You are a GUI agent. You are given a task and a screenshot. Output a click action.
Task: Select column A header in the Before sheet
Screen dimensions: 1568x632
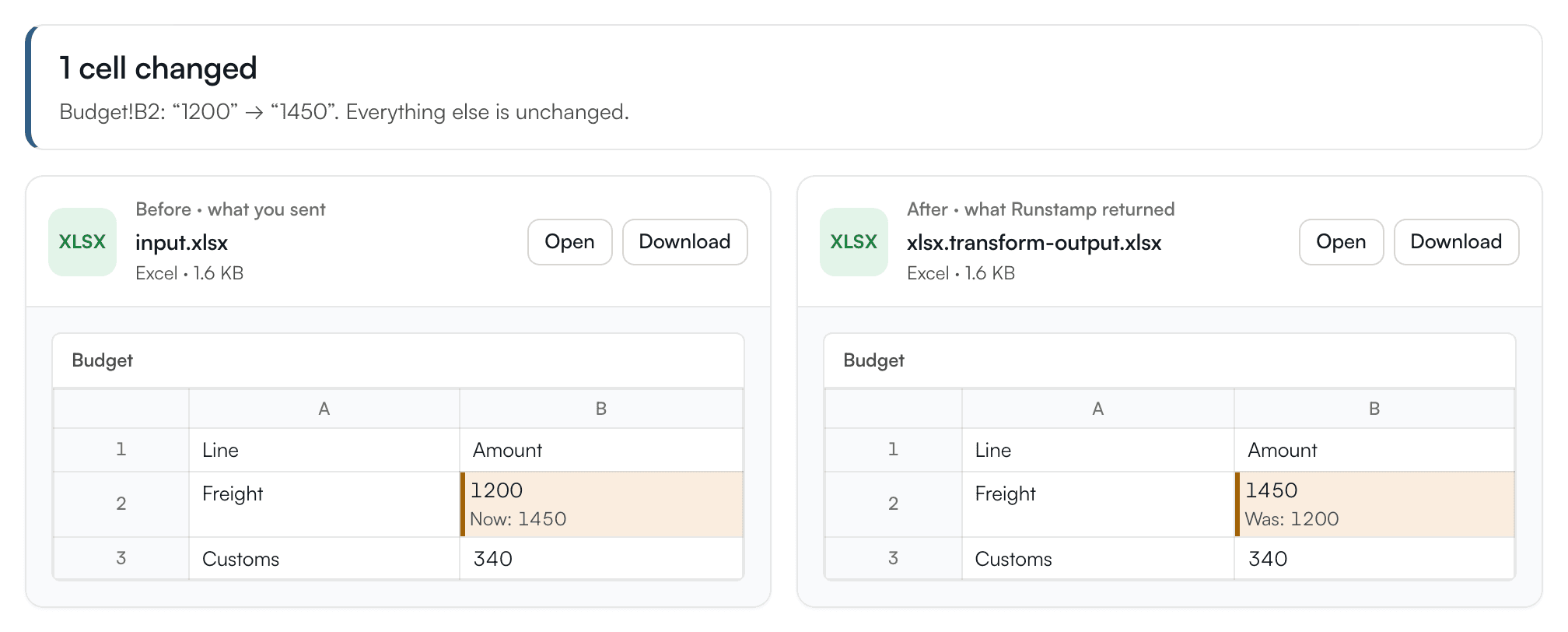(324, 409)
